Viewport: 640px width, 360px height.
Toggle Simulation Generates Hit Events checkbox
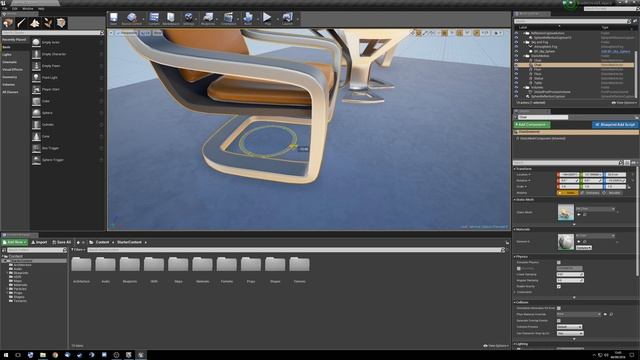[559, 308]
